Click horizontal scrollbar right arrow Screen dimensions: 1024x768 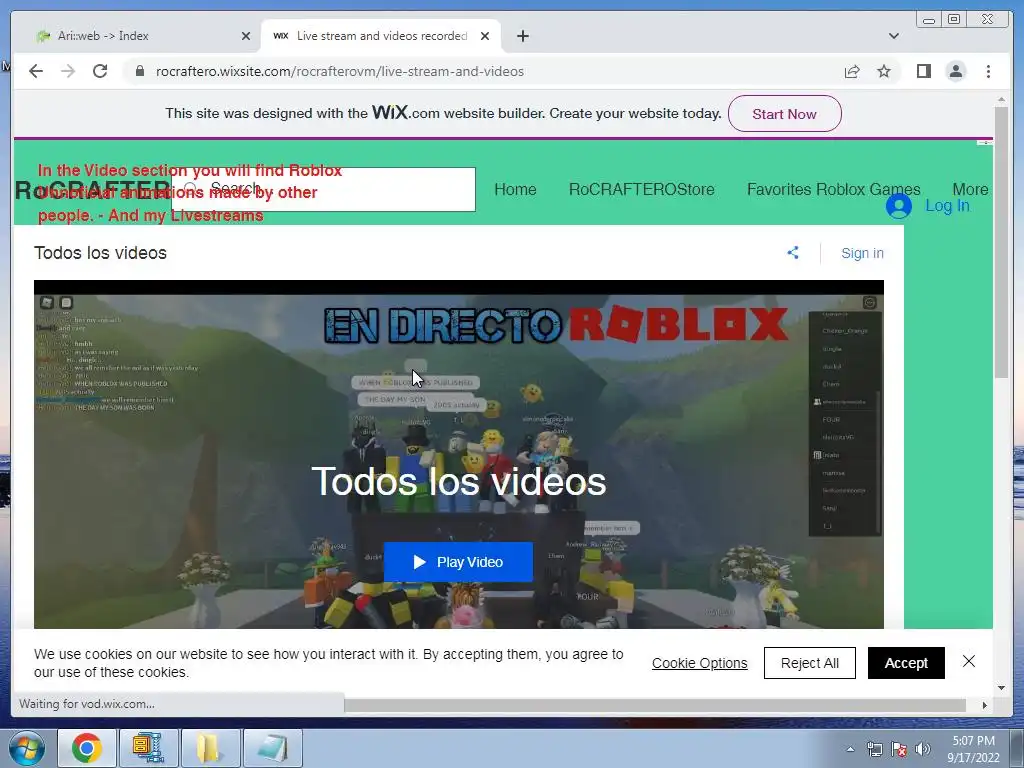(x=985, y=705)
